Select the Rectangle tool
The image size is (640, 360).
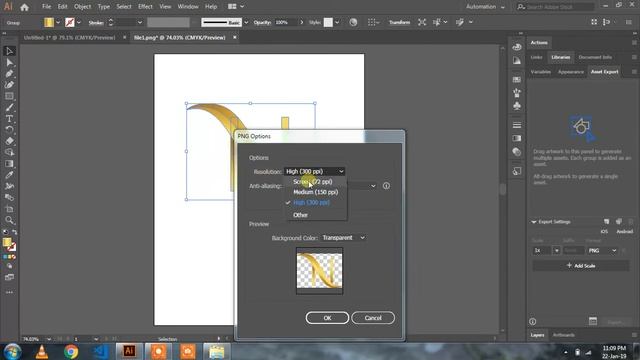(9, 96)
